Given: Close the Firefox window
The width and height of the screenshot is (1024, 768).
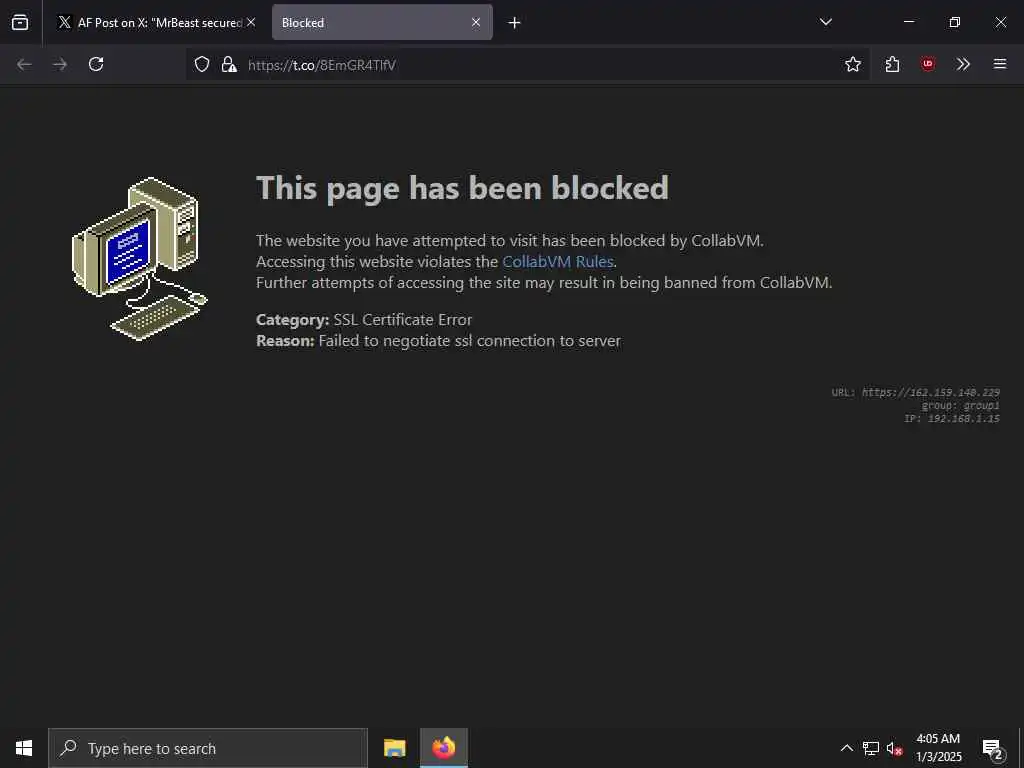Looking at the screenshot, I should (1000, 22).
